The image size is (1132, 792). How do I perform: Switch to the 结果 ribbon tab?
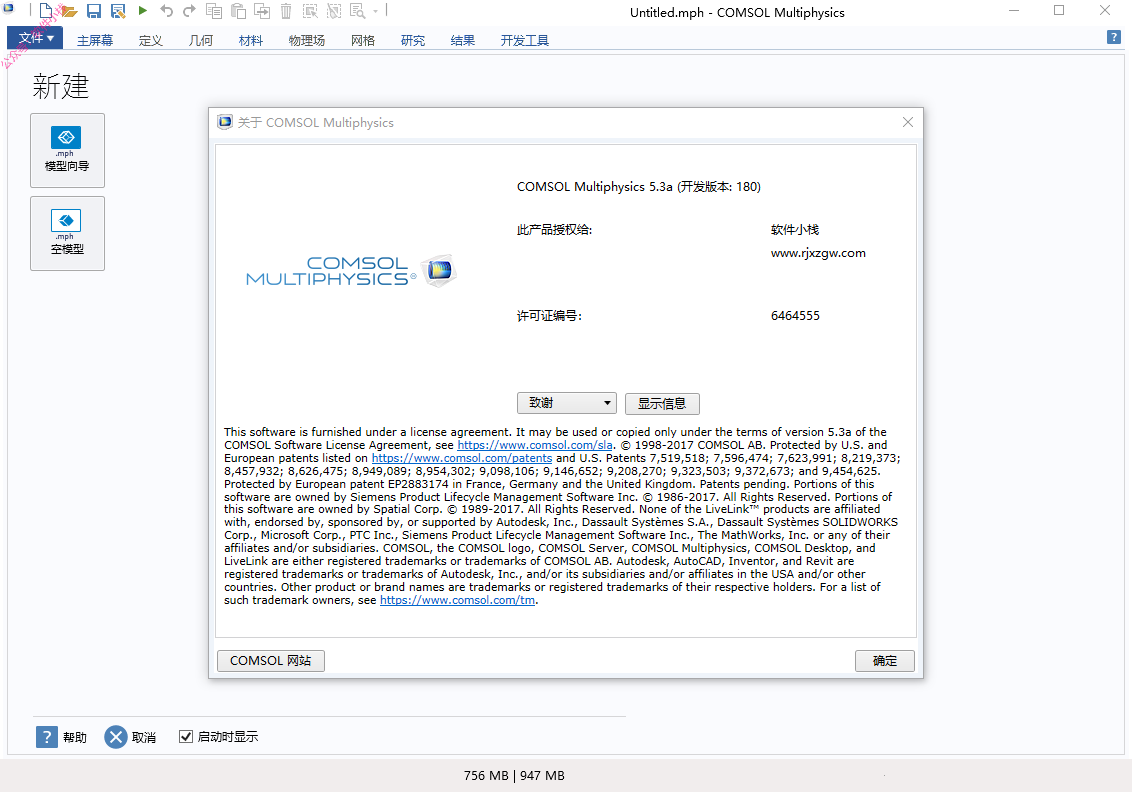pyautogui.click(x=463, y=40)
